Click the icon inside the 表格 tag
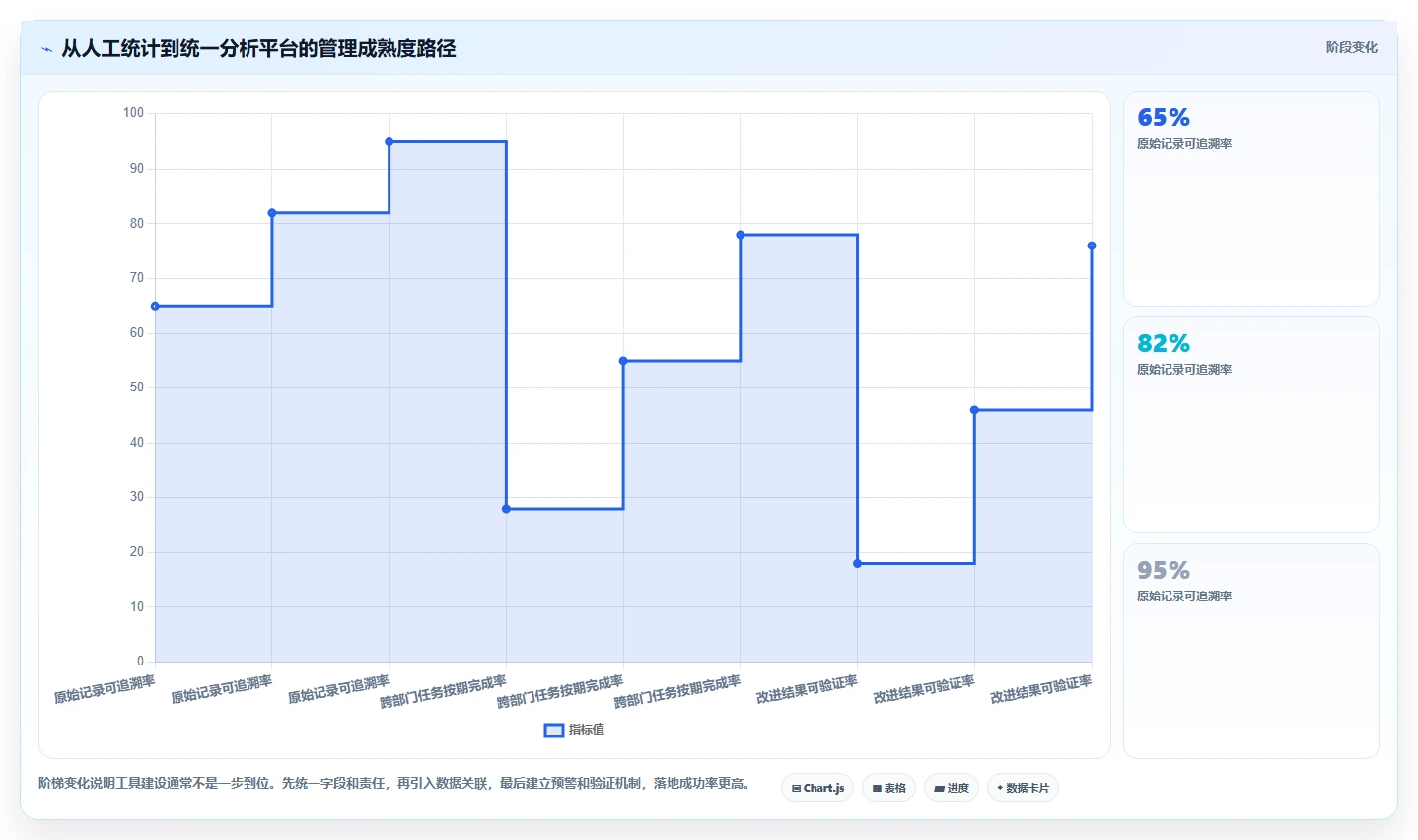This screenshot has width=1418, height=840. coord(877,789)
